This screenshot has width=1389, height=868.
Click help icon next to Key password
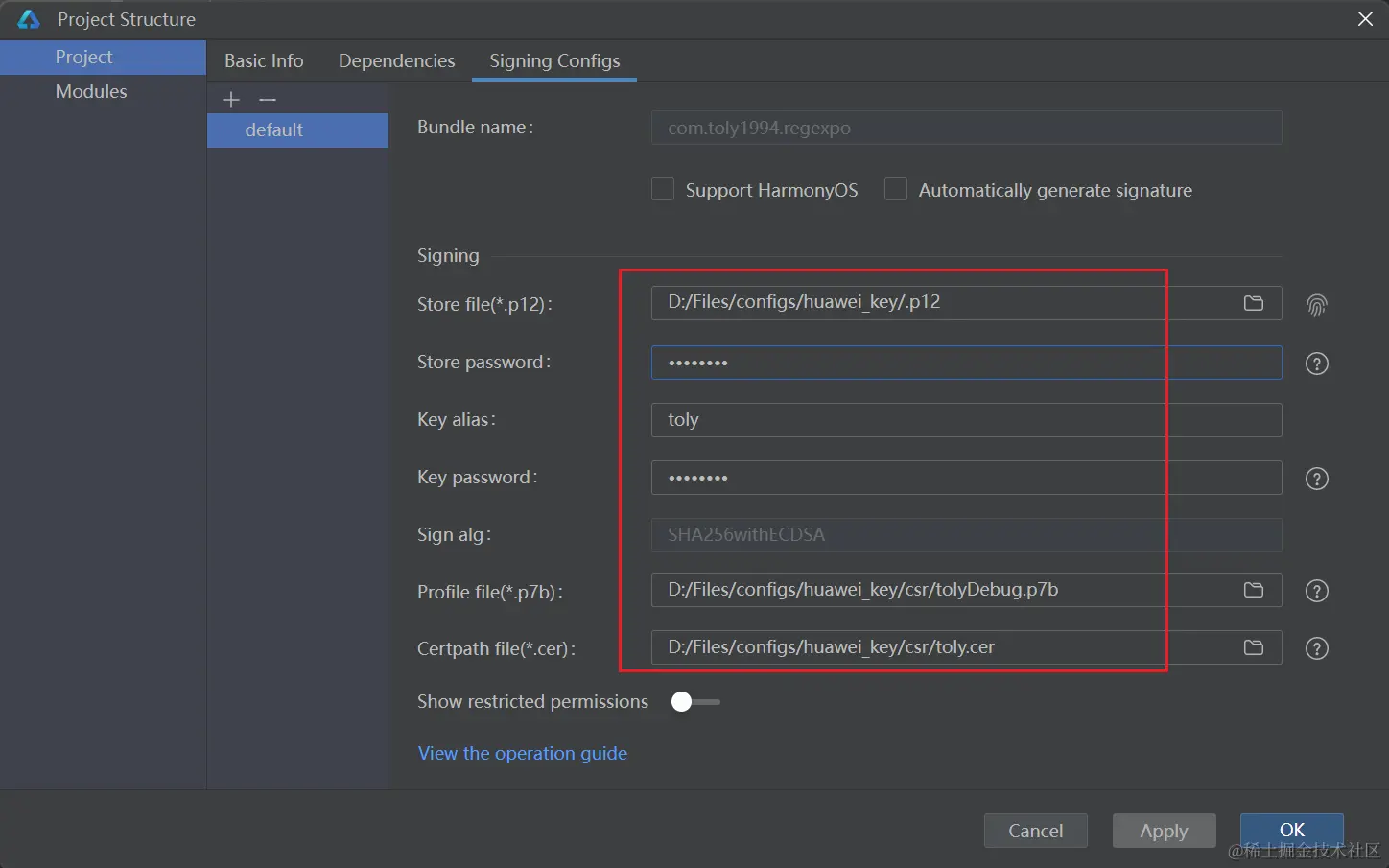[1316, 479]
